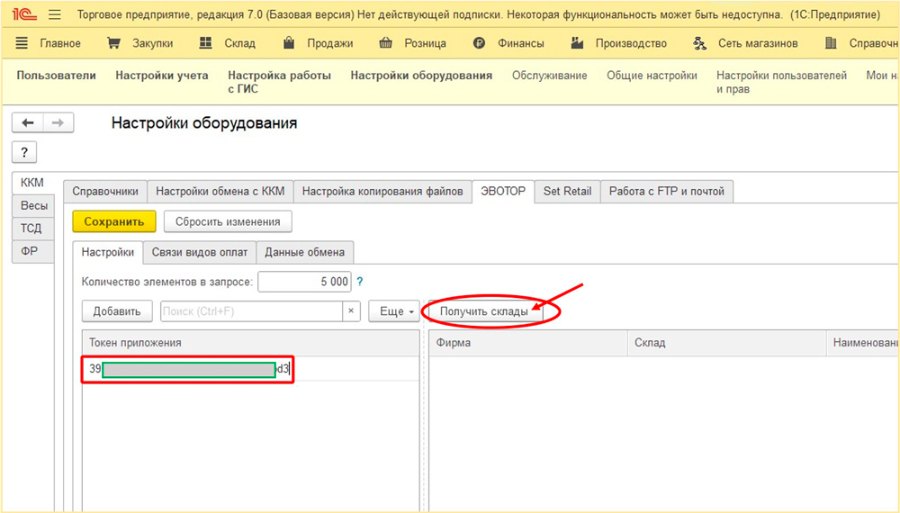Open the Продажи section
This screenshot has height=513, width=900.
point(318,43)
